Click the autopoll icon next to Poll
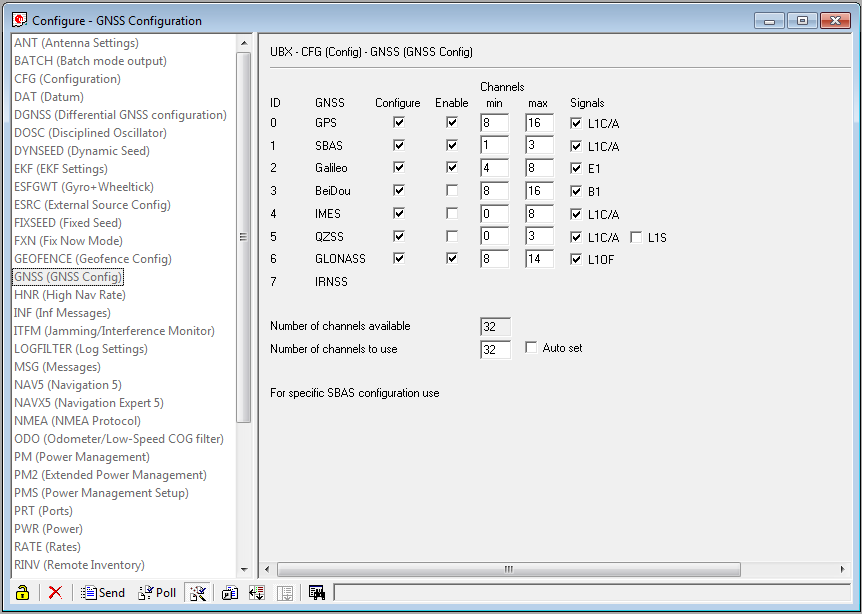 pos(197,592)
